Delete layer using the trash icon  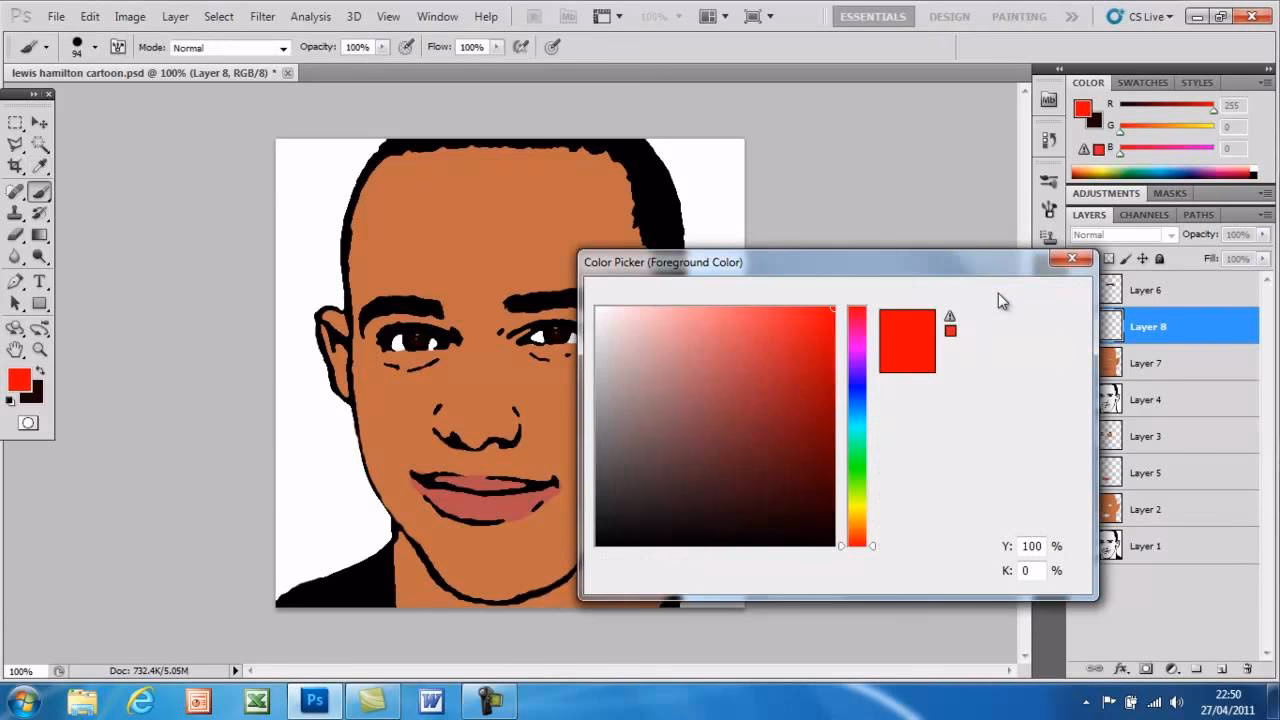click(1247, 668)
